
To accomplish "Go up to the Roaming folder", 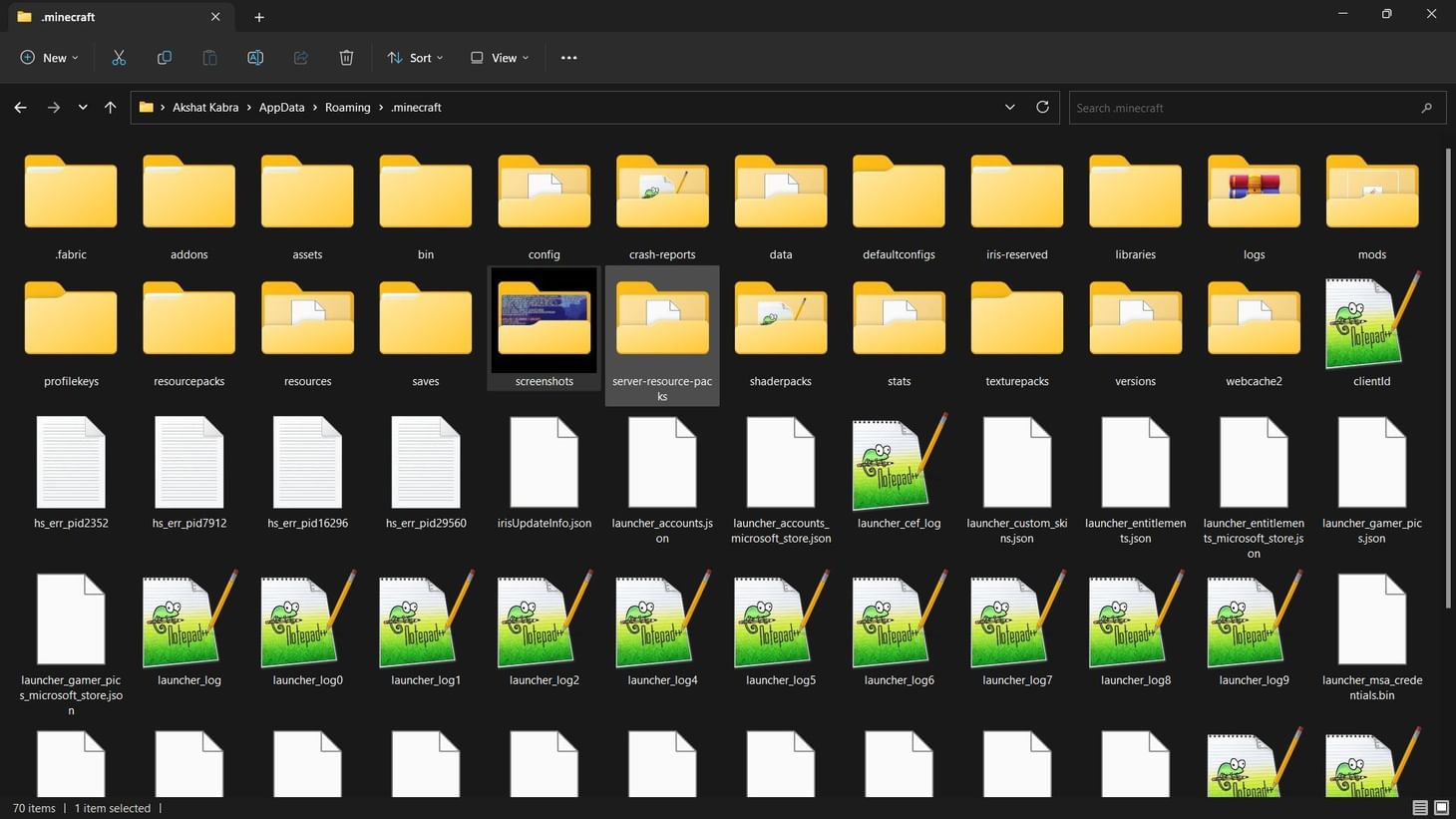I will click(x=110, y=107).
